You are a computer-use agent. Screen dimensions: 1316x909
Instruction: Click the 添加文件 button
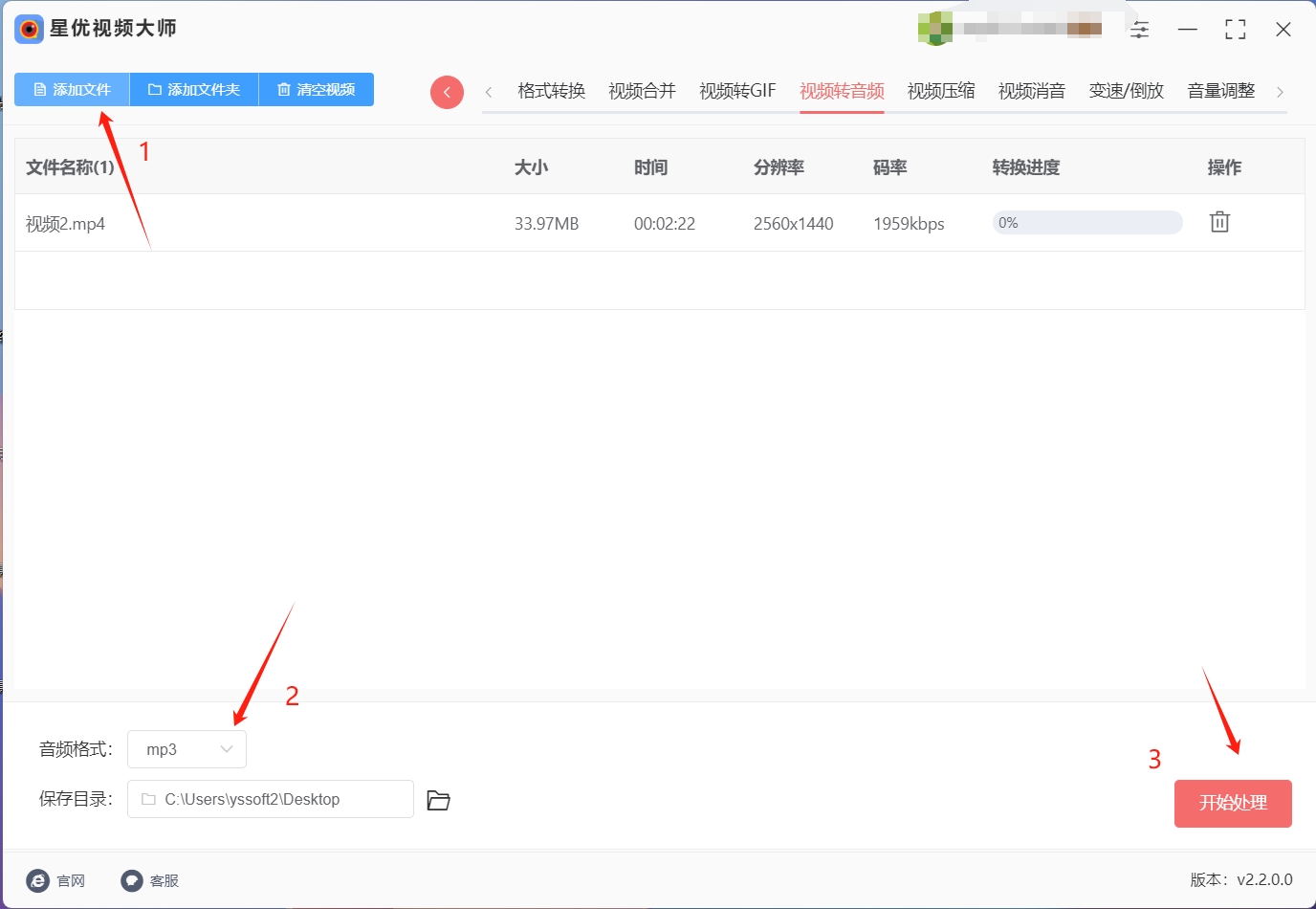pos(72,90)
